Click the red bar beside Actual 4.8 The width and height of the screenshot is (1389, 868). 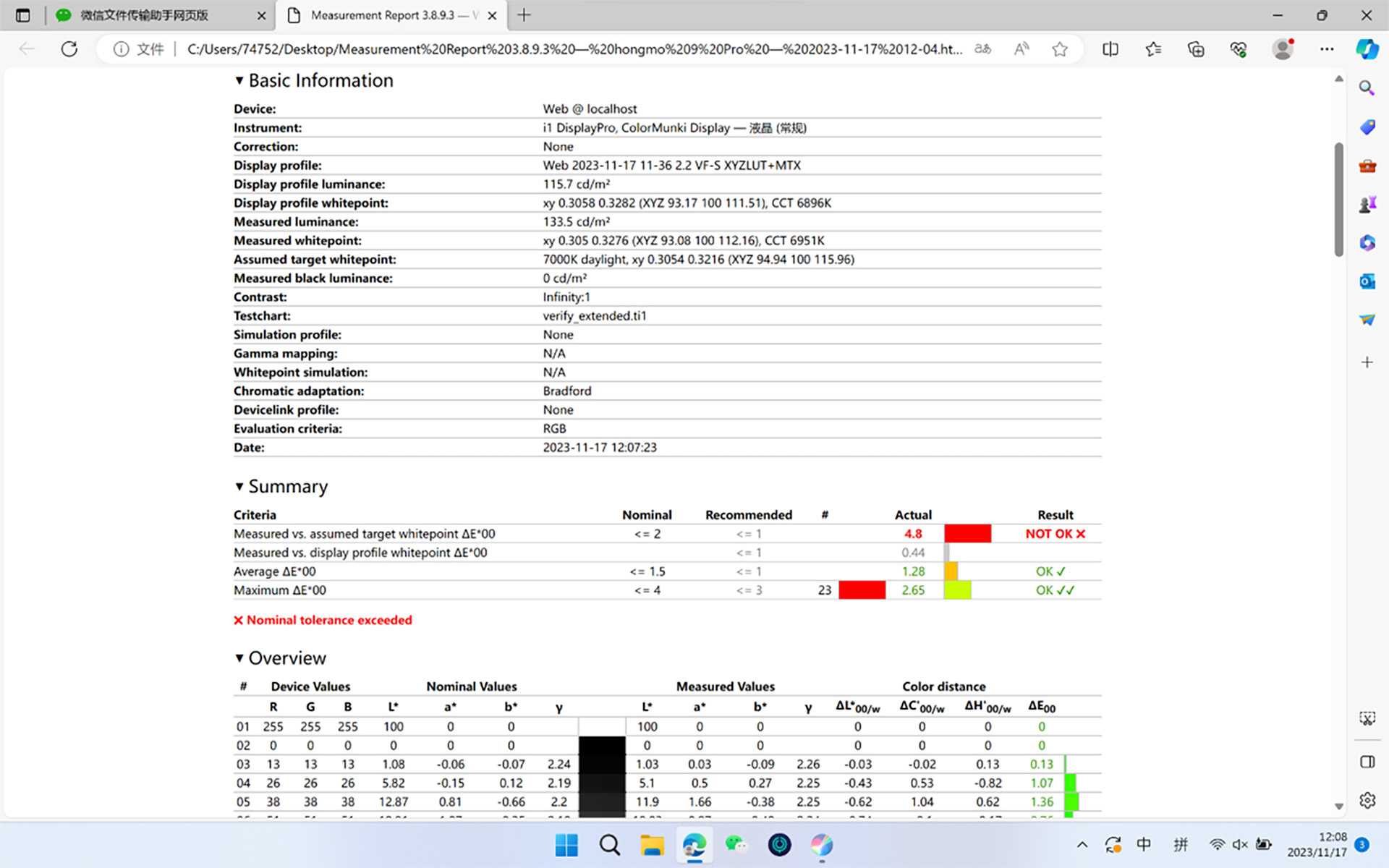click(x=967, y=534)
